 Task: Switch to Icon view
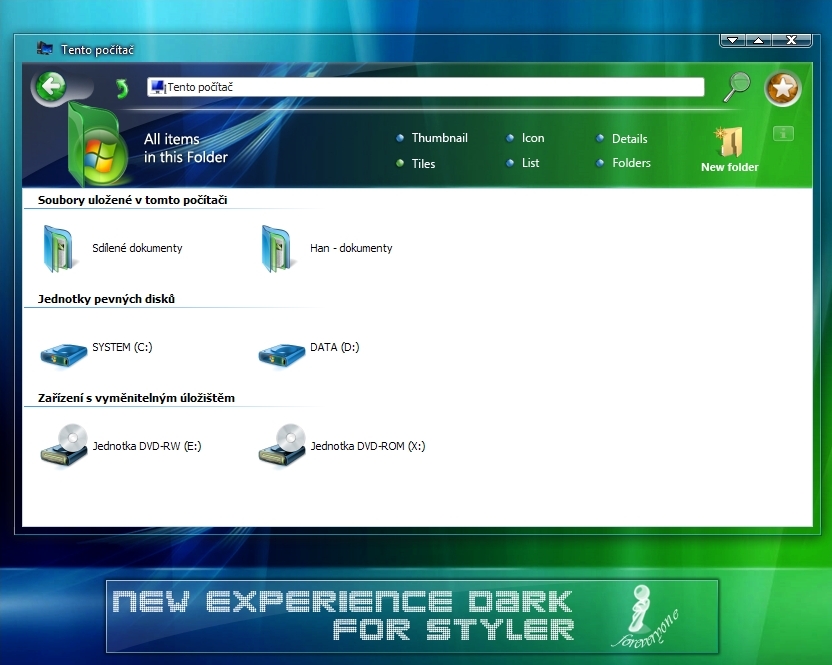click(525, 138)
